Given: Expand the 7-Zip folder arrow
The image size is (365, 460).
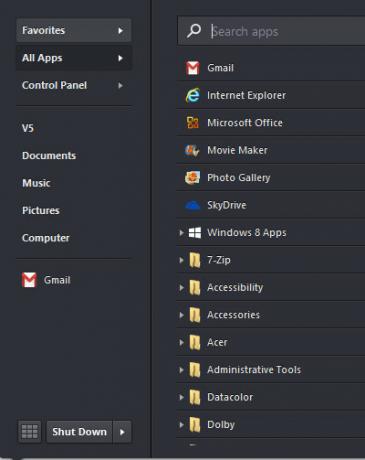Looking at the screenshot, I should tap(181, 260).
